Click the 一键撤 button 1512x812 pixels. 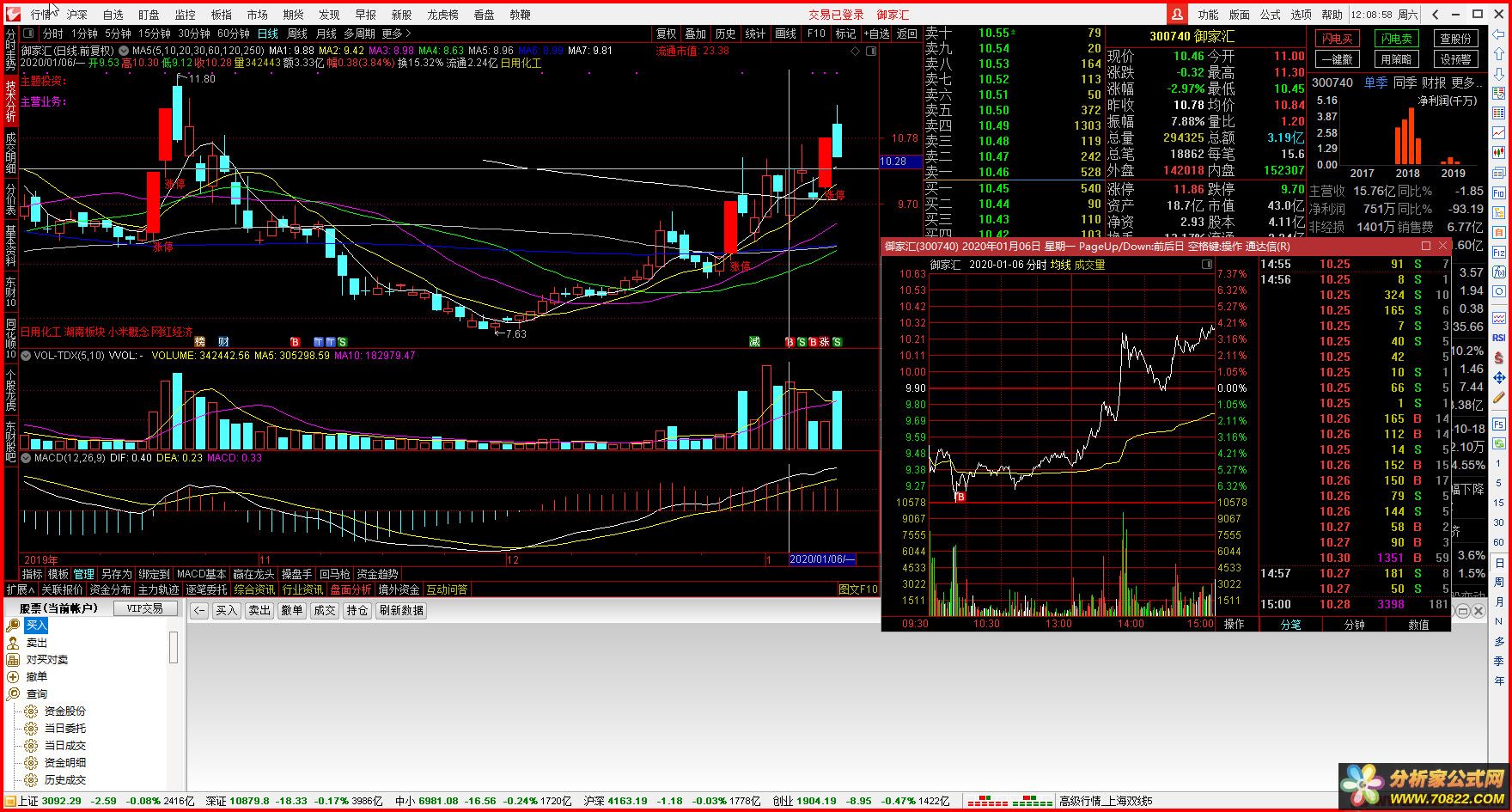[x=1338, y=59]
